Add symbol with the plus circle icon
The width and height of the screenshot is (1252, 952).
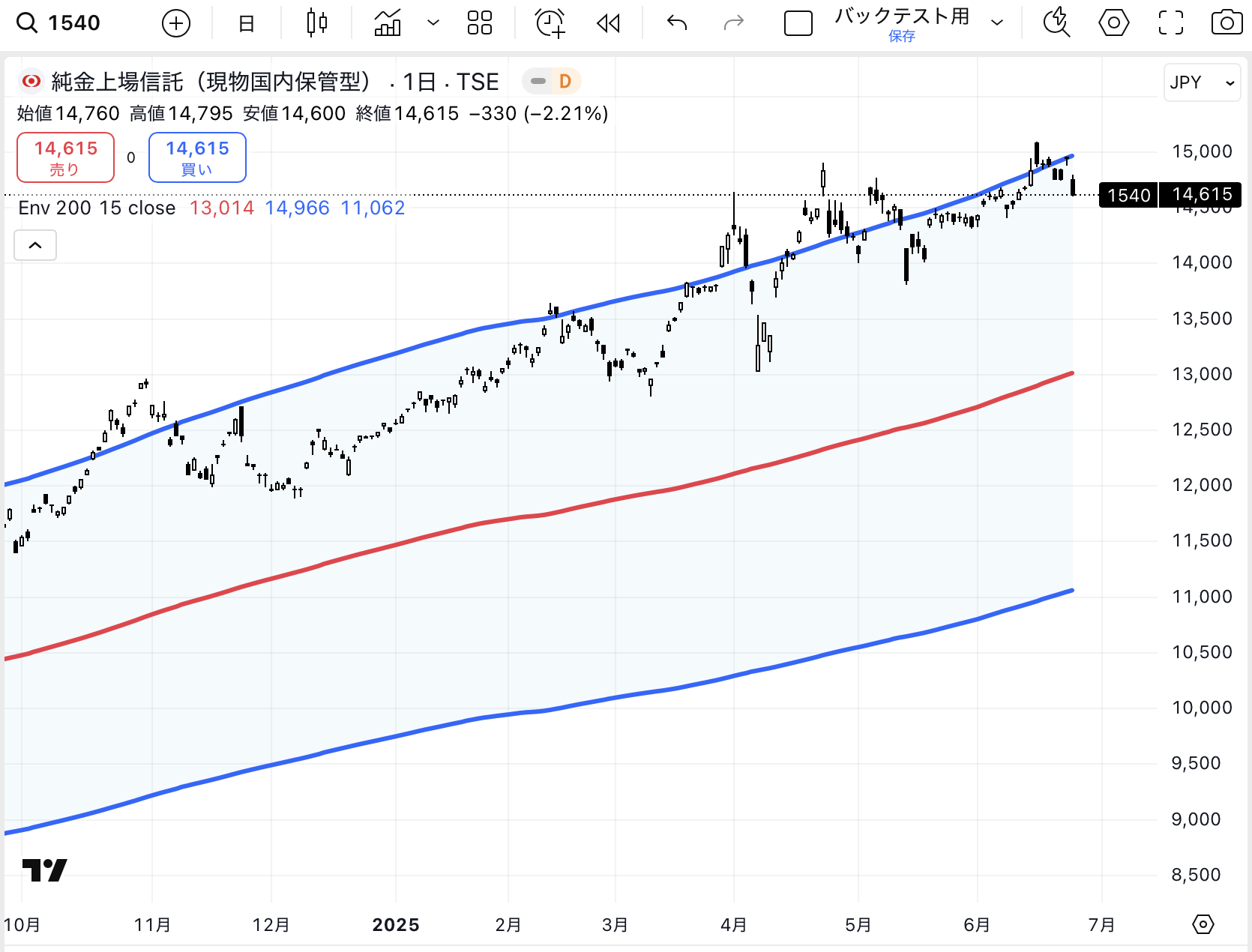[x=176, y=24]
